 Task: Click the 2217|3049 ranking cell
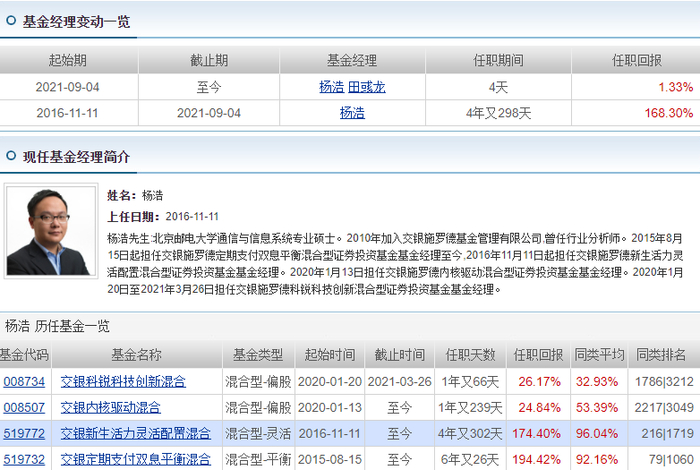coord(664,408)
